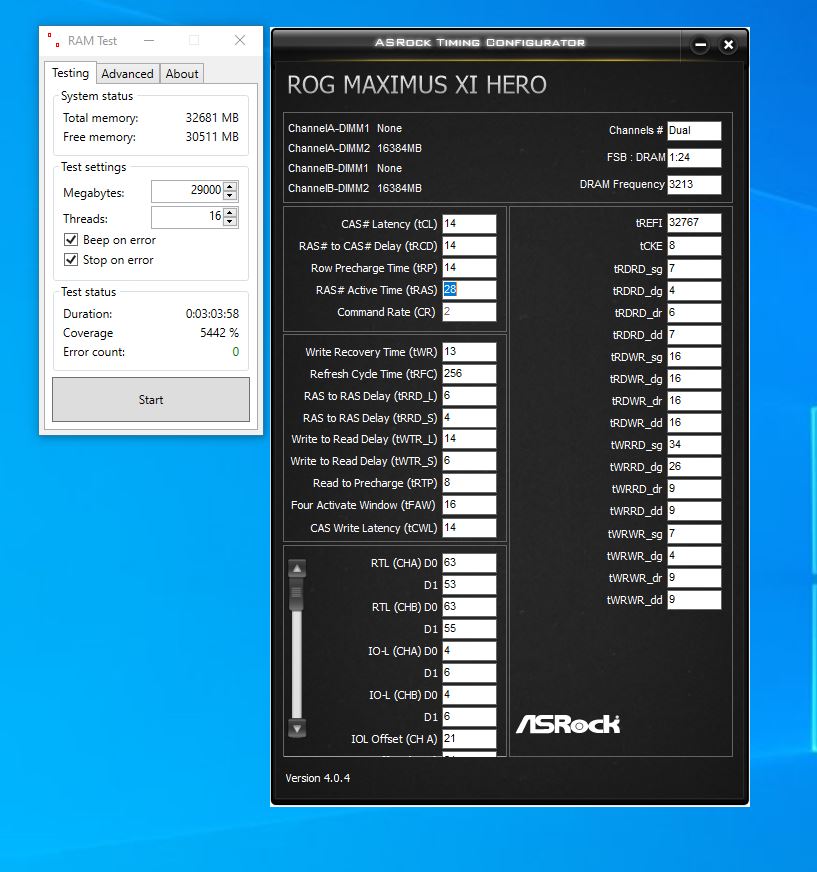Minimize the RAM Test window
The image size is (817, 872).
coord(149,40)
